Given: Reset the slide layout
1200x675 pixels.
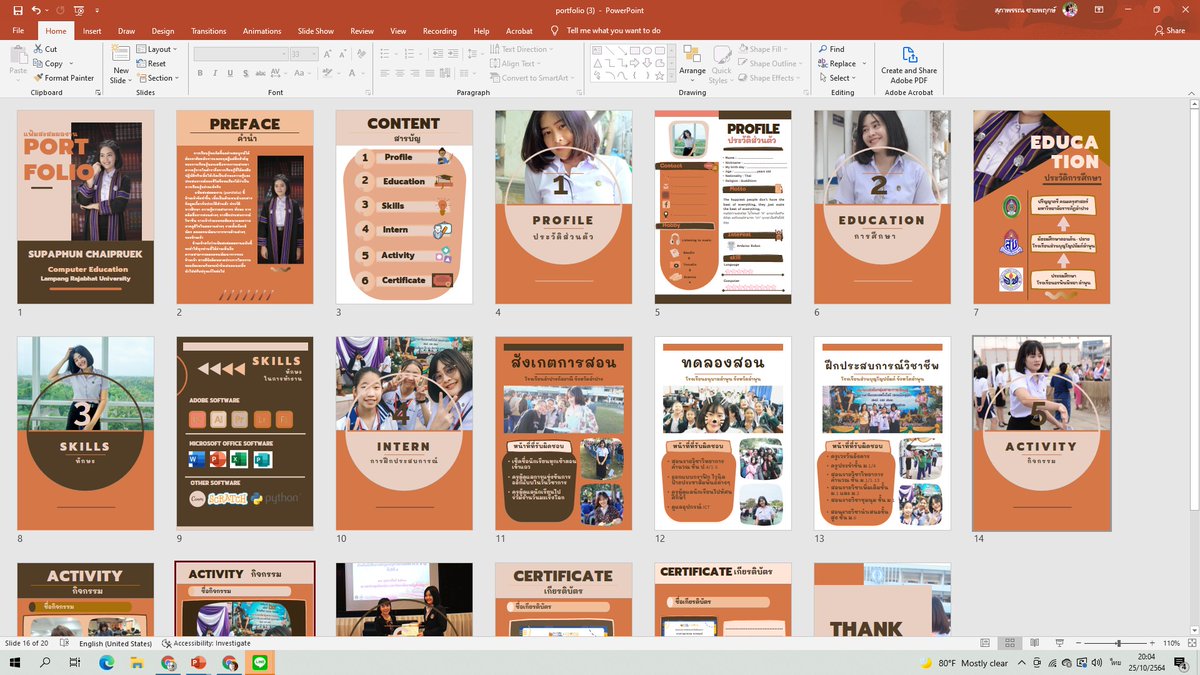Looking at the screenshot, I should (x=151, y=63).
